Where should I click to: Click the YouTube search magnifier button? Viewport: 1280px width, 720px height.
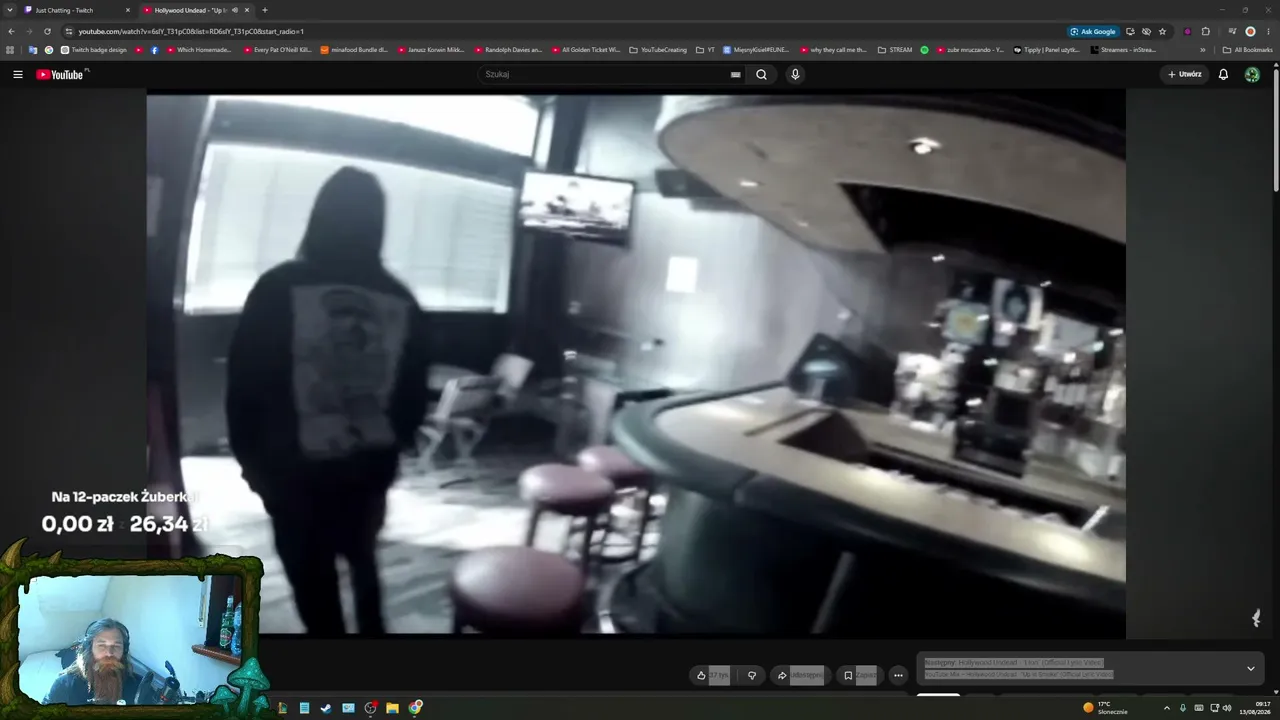[x=761, y=74]
